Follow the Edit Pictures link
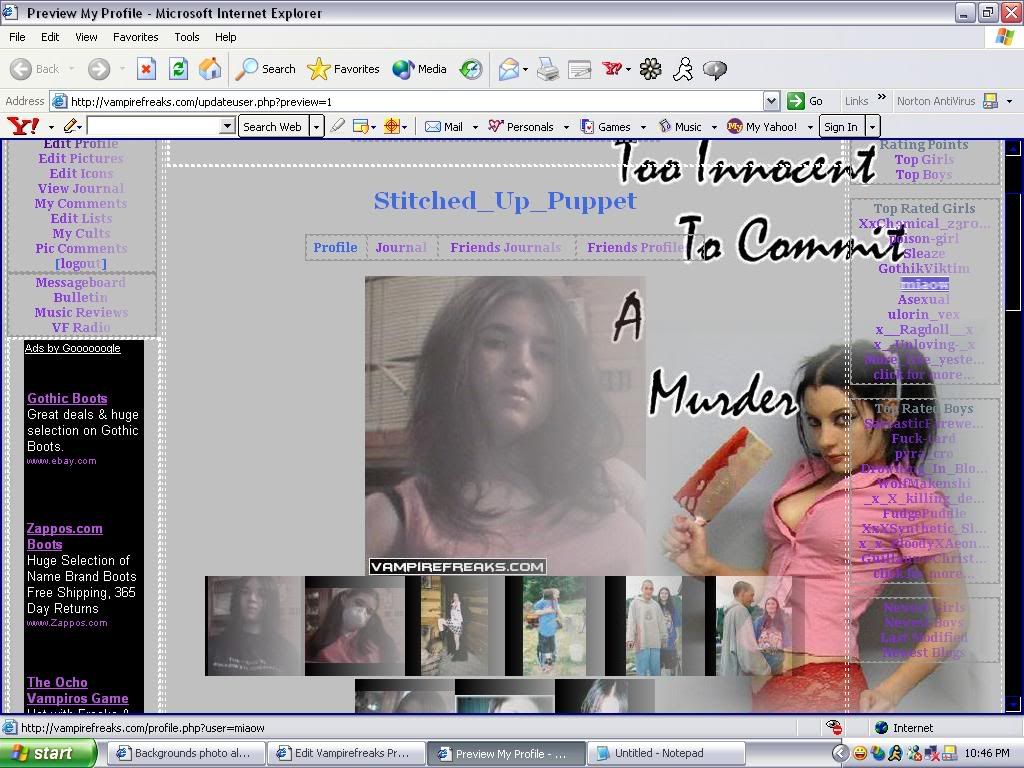The image size is (1024, 768). point(81,158)
